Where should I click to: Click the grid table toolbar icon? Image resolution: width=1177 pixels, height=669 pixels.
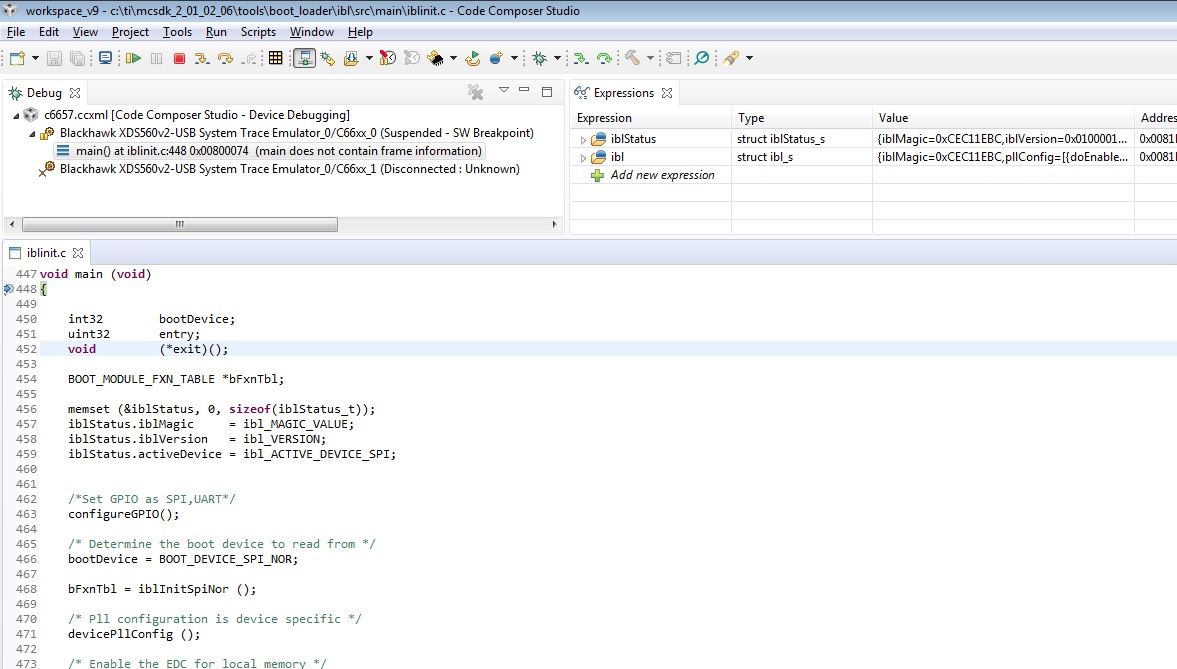[x=275, y=59]
